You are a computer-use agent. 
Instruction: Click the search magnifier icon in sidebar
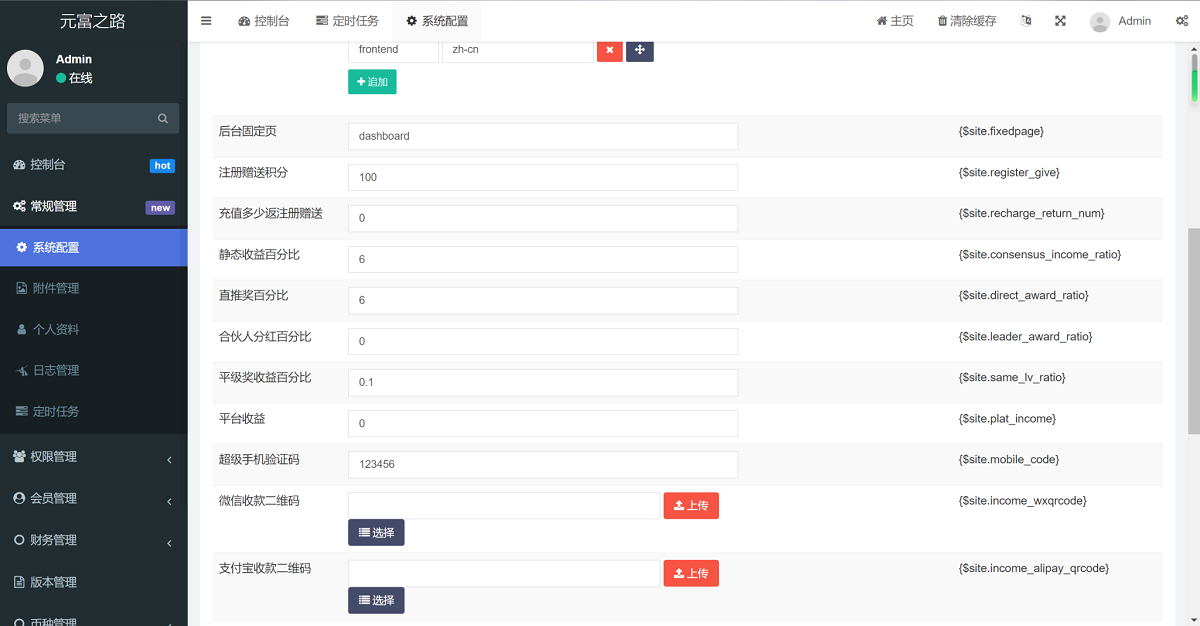tap(163, 118)
